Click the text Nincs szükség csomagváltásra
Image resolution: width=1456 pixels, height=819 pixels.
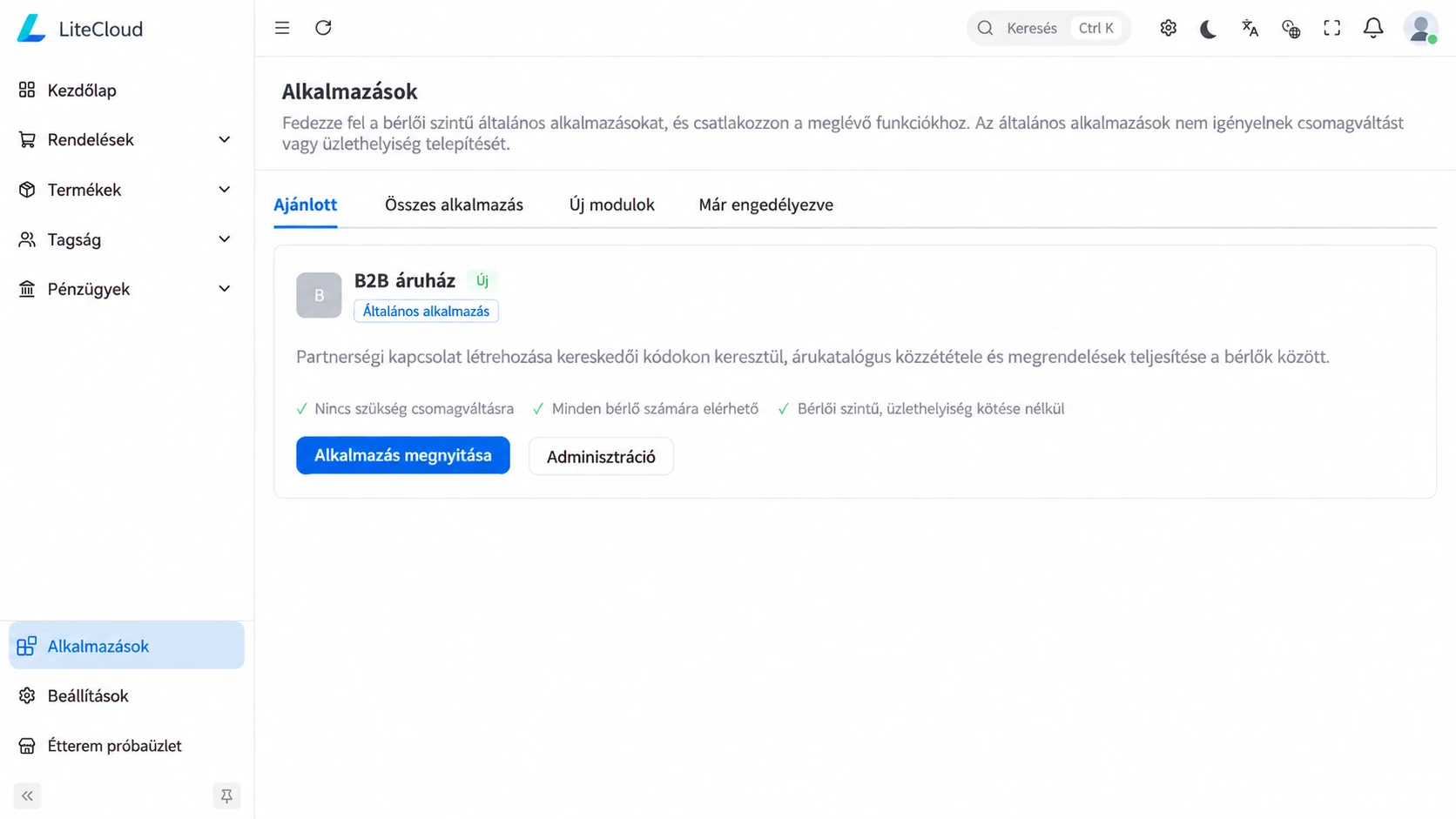tap(415, 409)
